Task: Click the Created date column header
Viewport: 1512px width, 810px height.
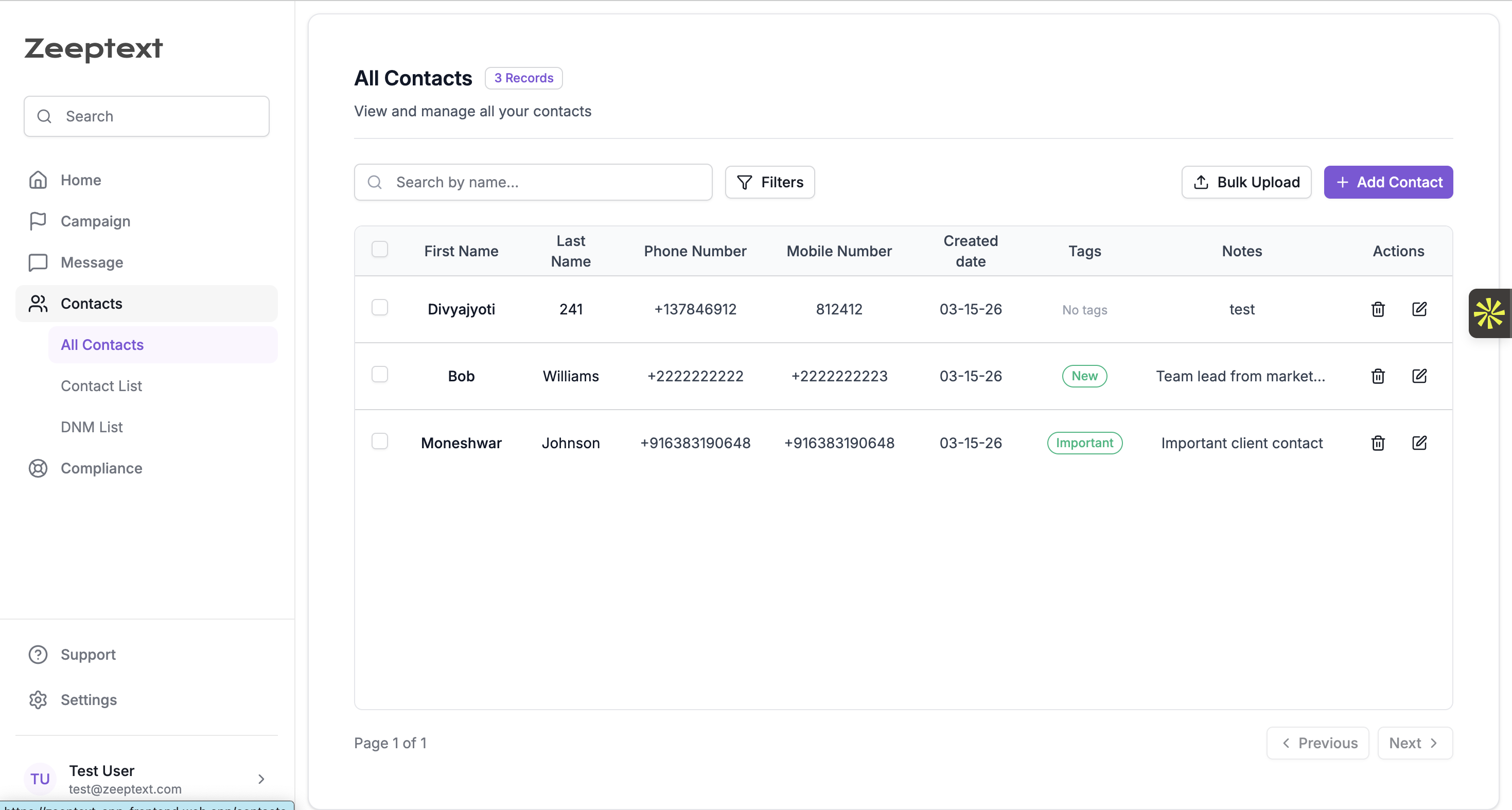Action: (x=970, y=251)
